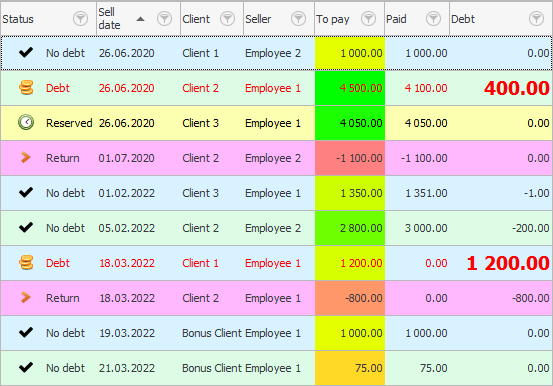This screenshot has height=386, width=553.
Task: Click Bonus Client in 21.03.2022 row
Action: [212, 368]
